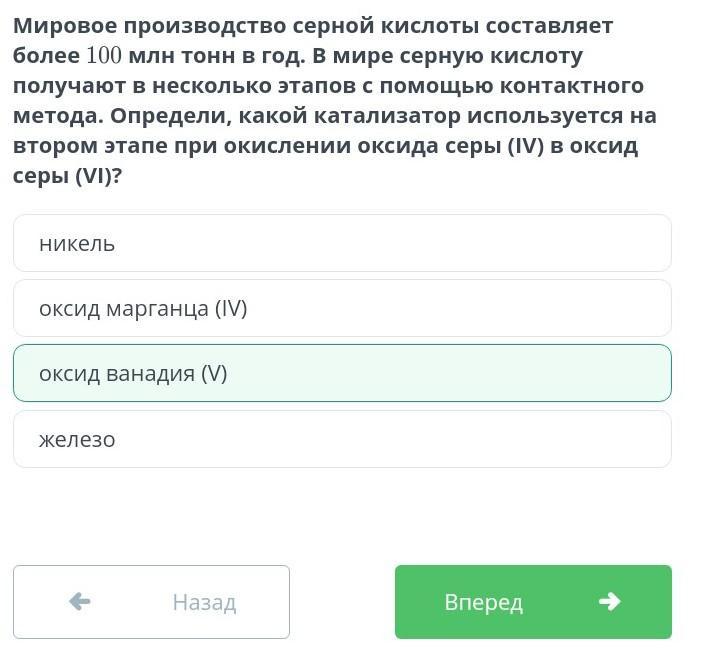The width and height of the screenshot is (702, 670).
Task: Go forward with the green Вперед button
Action: click(533, 602)
